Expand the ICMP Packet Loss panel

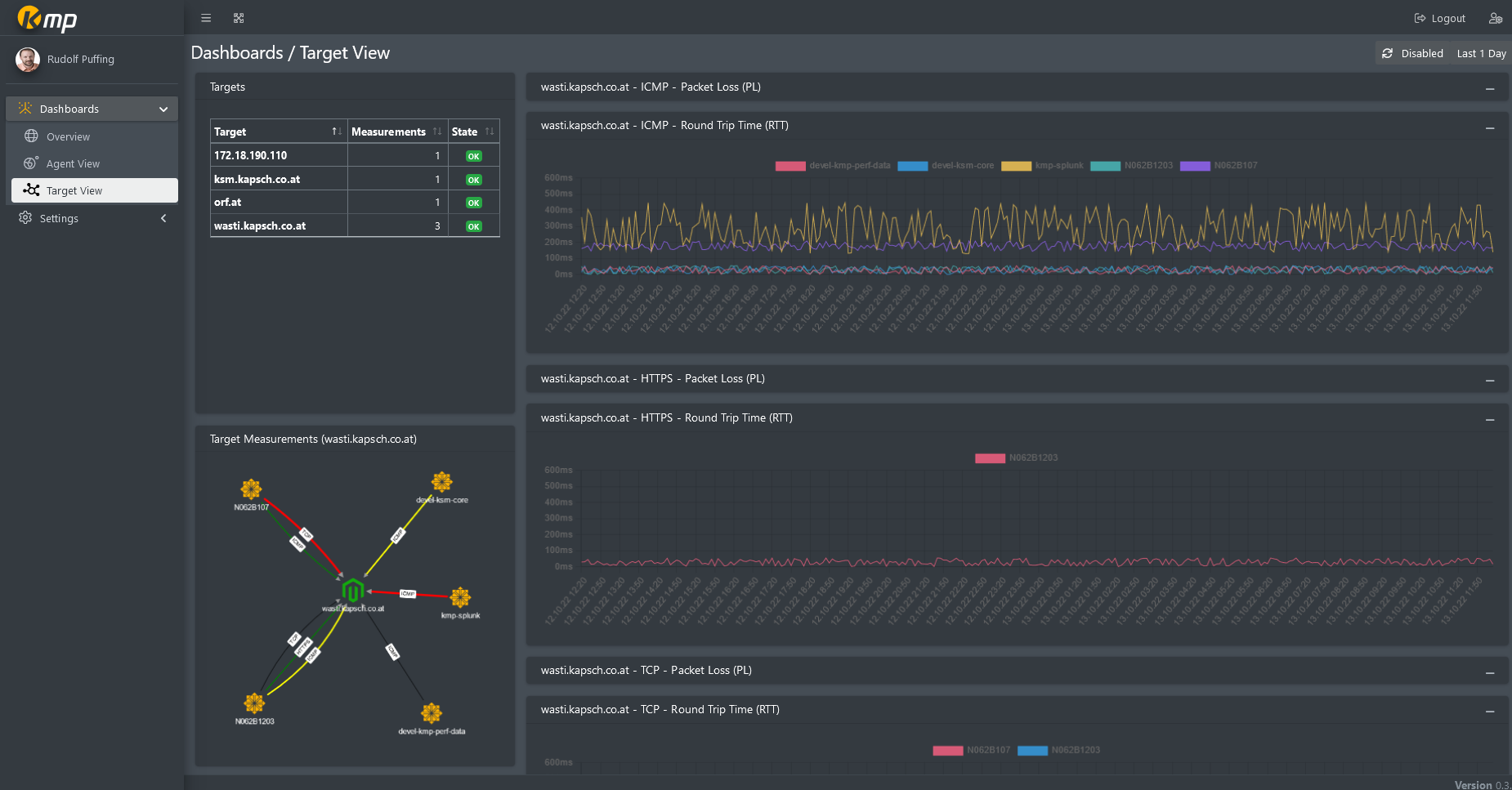pyautogui.click(x=1489, y=88)
